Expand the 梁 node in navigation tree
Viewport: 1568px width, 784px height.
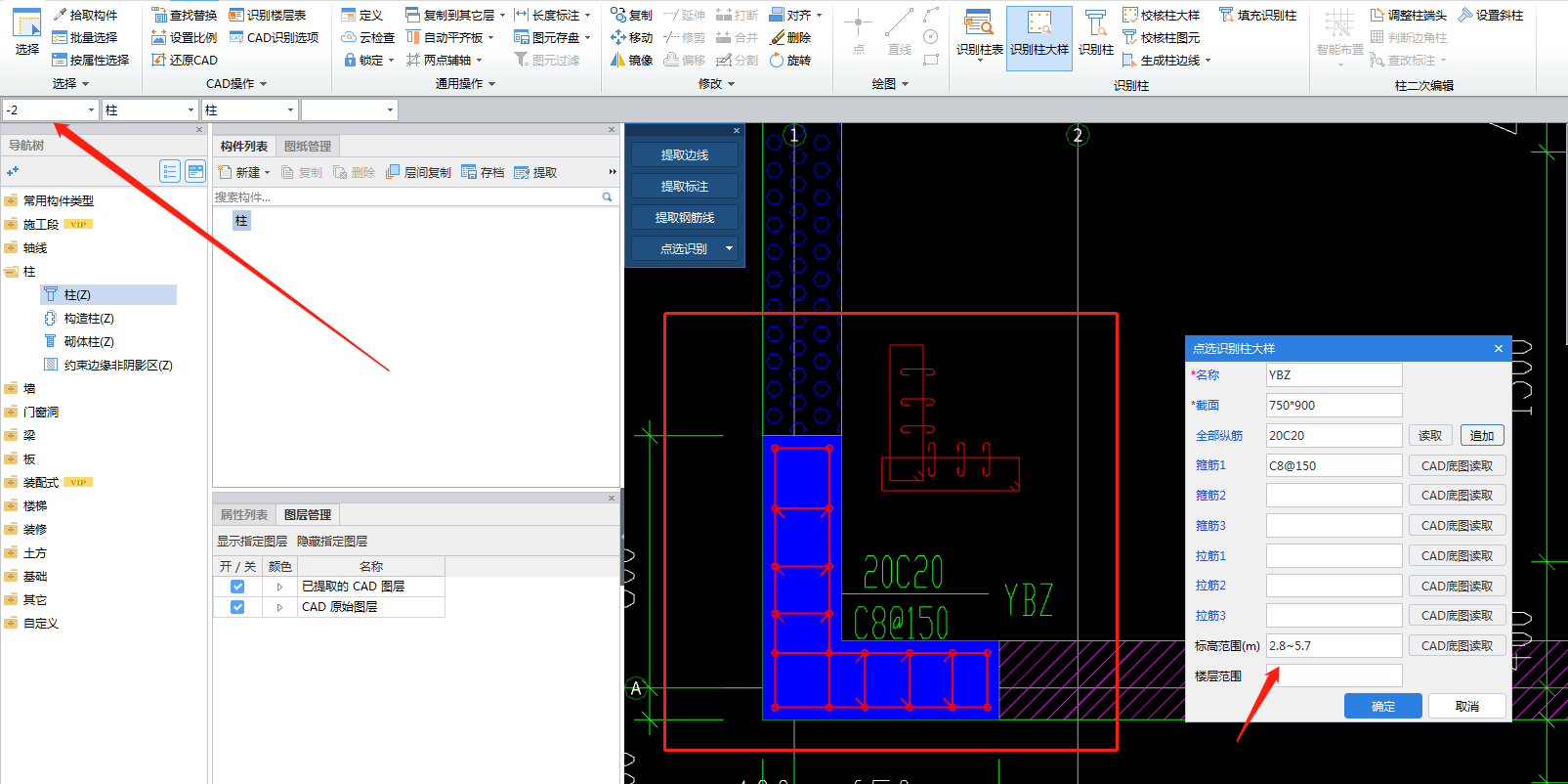11,435
